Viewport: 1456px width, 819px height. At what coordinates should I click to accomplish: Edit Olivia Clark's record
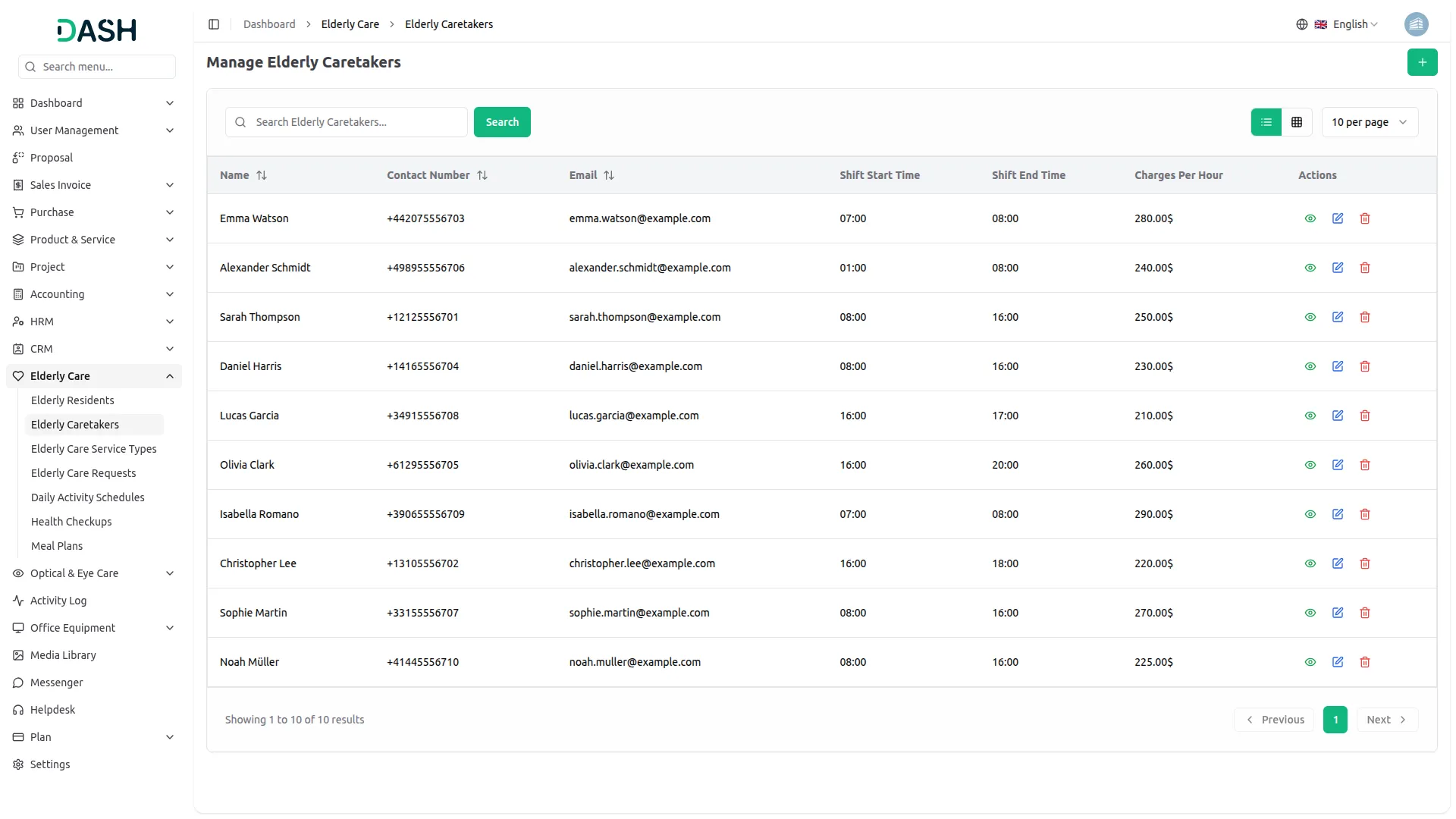(1338, 465)
